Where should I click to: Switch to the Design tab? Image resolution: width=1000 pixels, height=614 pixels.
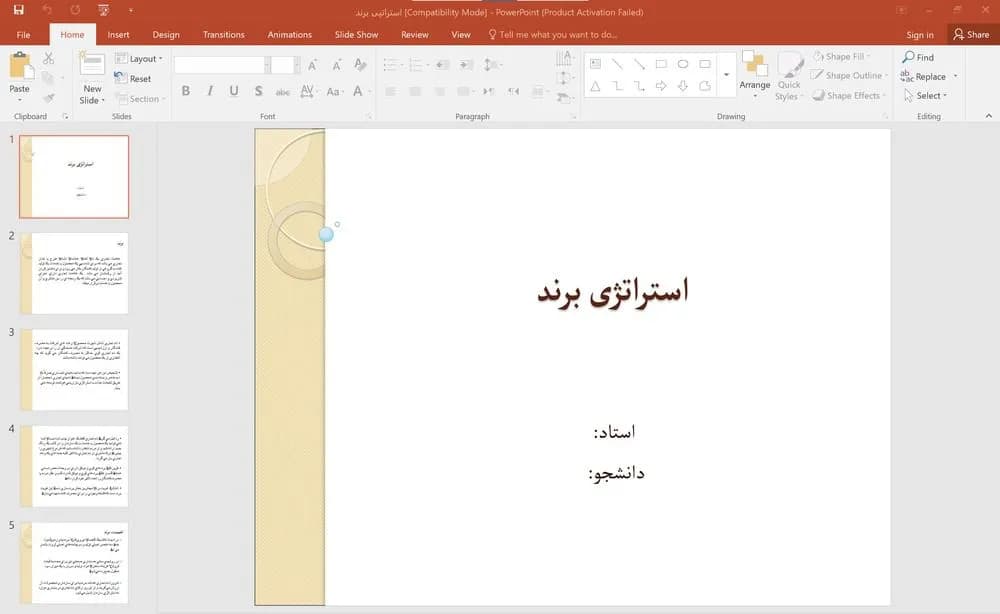[166, 34]
